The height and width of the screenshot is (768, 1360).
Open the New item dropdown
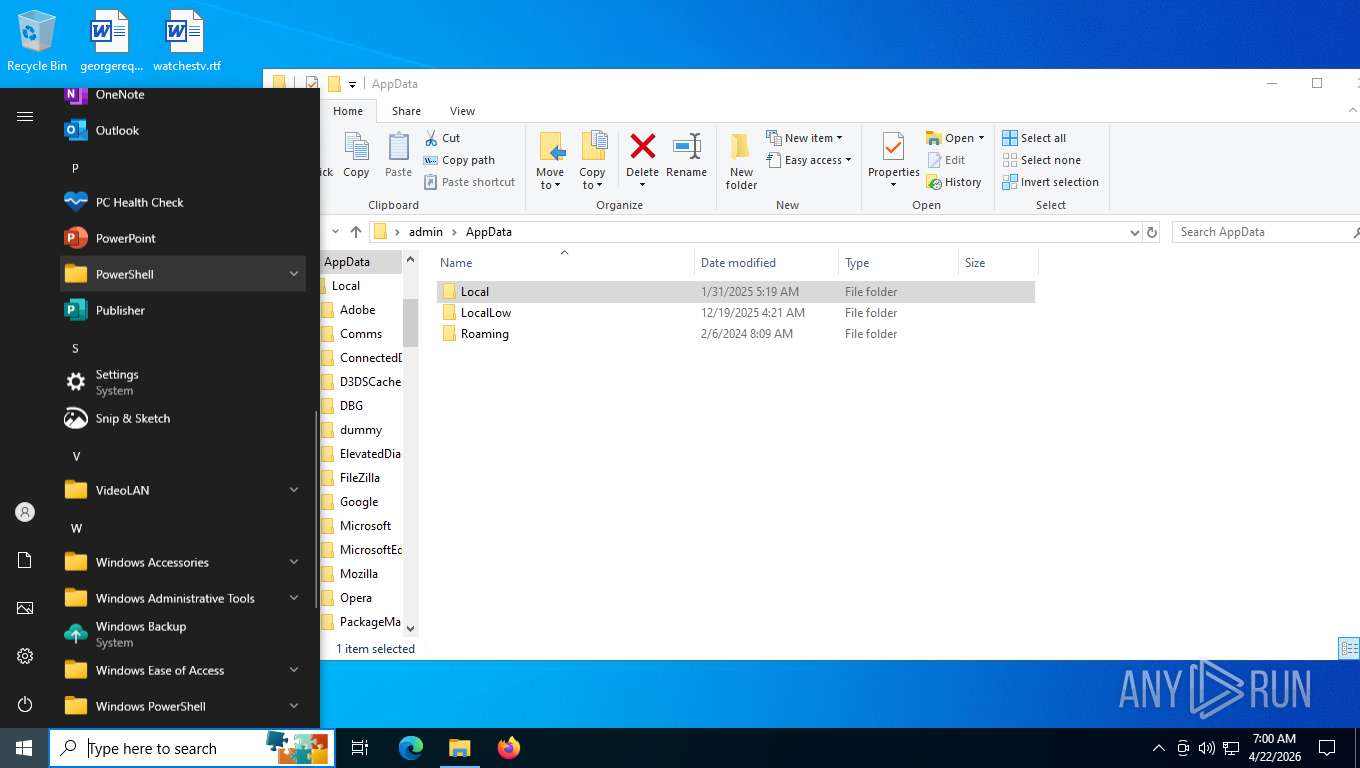[805, 138]
